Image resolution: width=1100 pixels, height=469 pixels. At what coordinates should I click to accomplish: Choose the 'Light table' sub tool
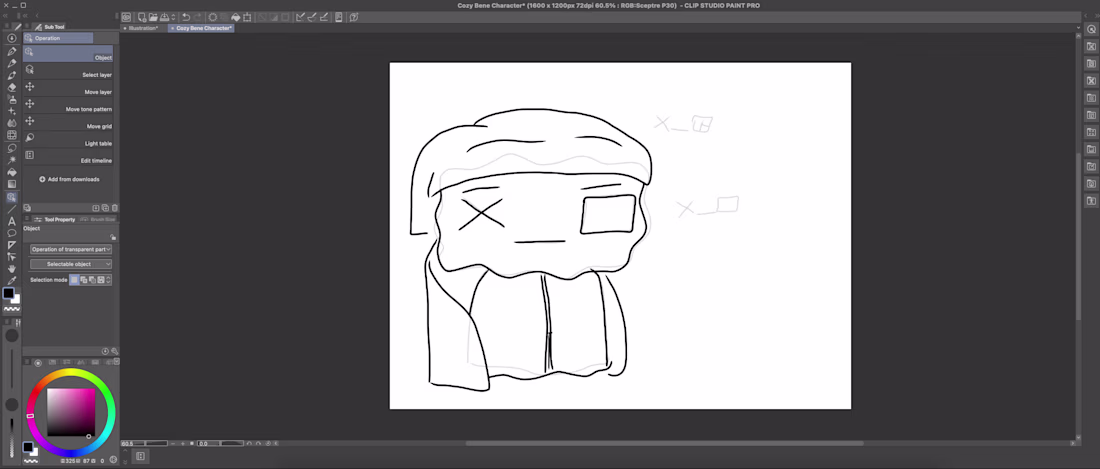[68, 140]
